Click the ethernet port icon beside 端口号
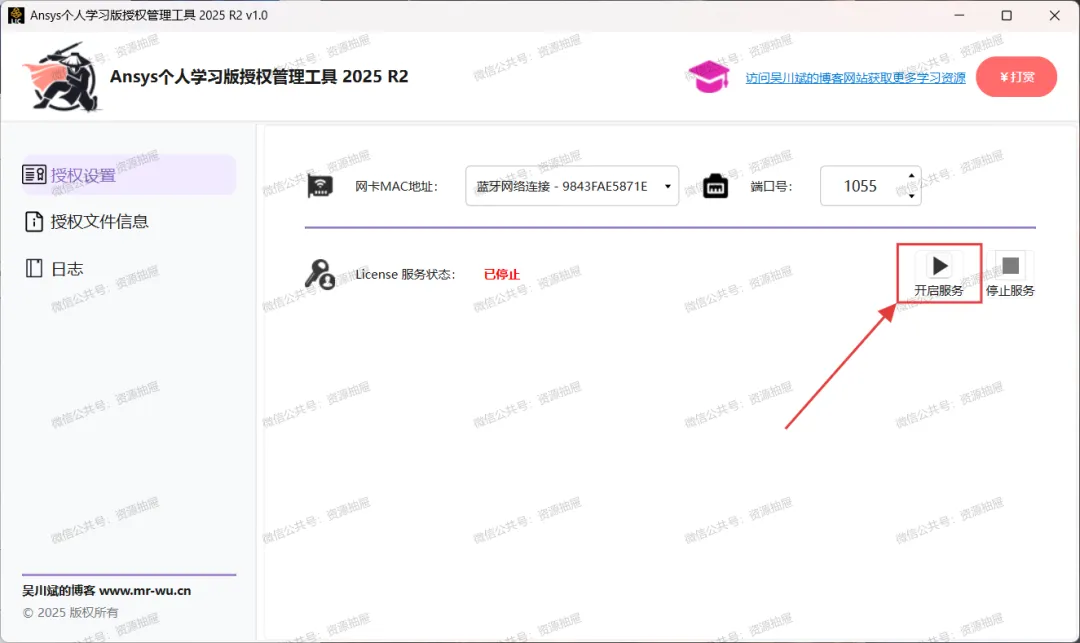This screenshot has height=643, width=1080. (x=715, y=186)
